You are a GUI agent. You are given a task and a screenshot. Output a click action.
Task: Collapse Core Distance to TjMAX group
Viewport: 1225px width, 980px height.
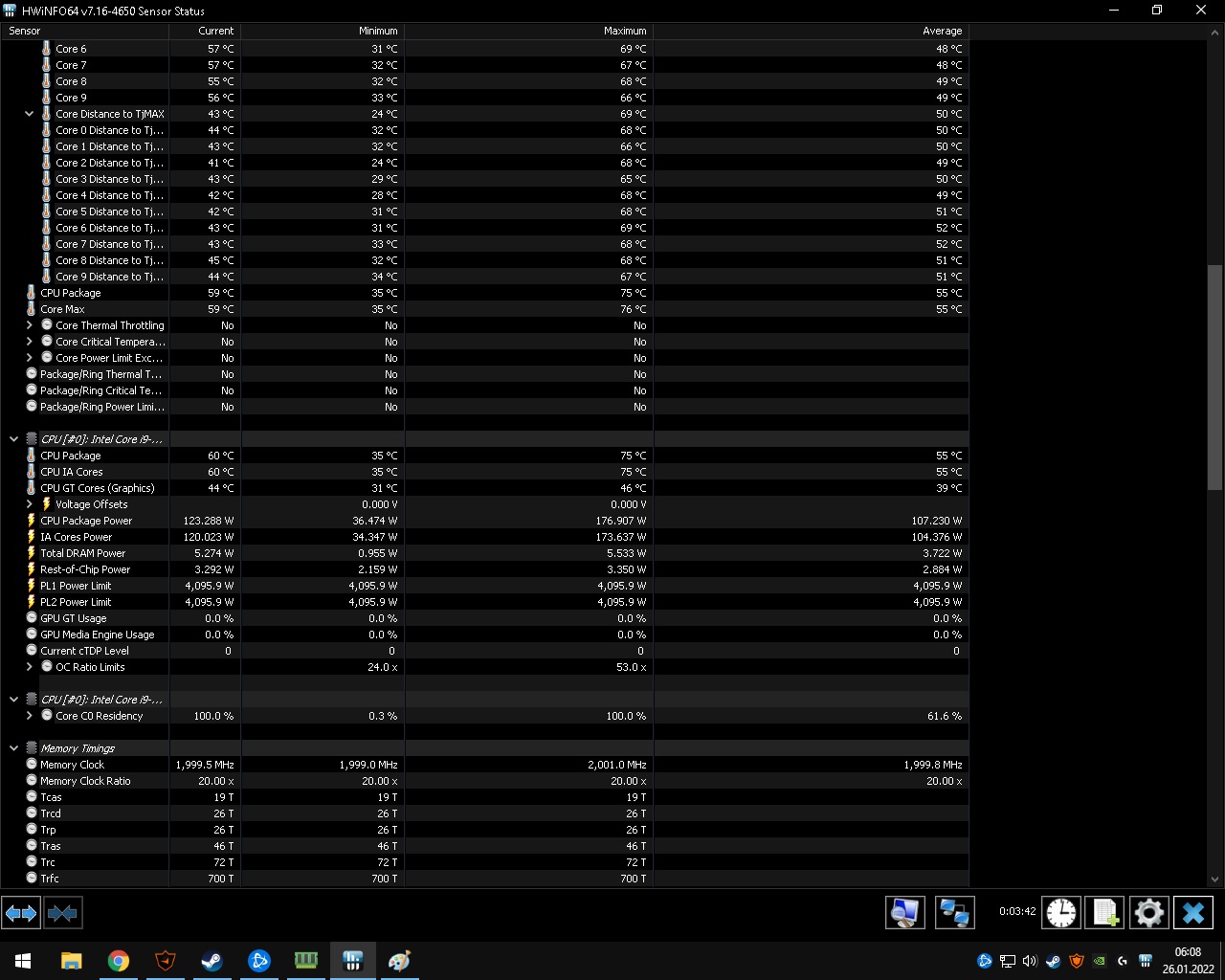point(29,114)
